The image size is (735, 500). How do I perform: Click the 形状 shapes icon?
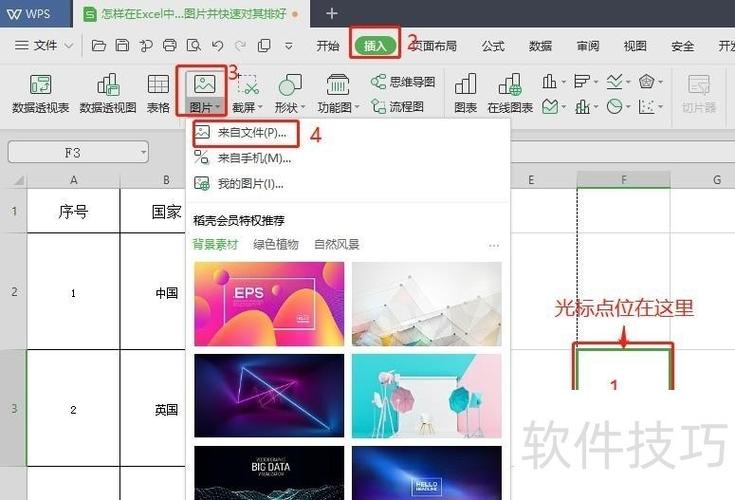click(290, 85)
